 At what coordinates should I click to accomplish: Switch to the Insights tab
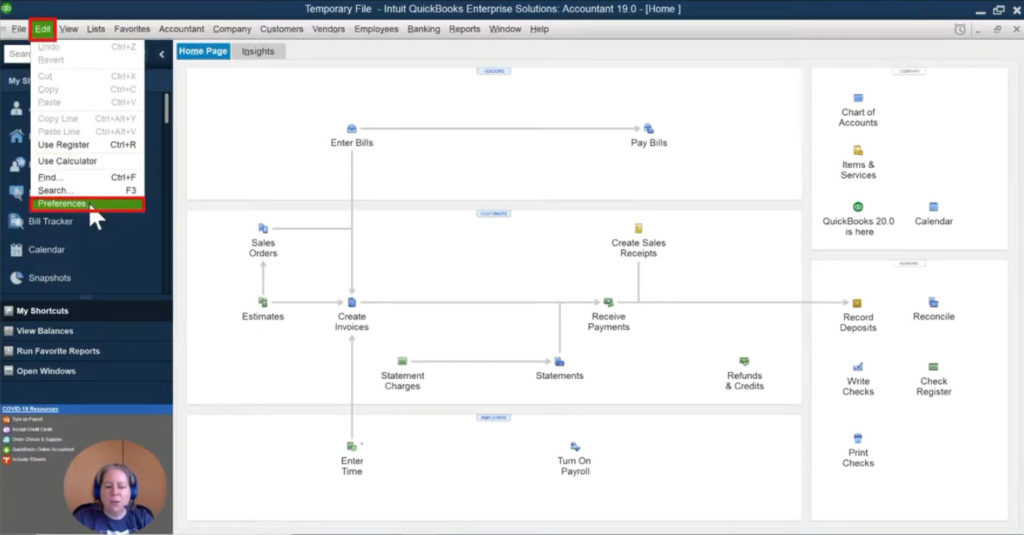(x=257, y=51)
